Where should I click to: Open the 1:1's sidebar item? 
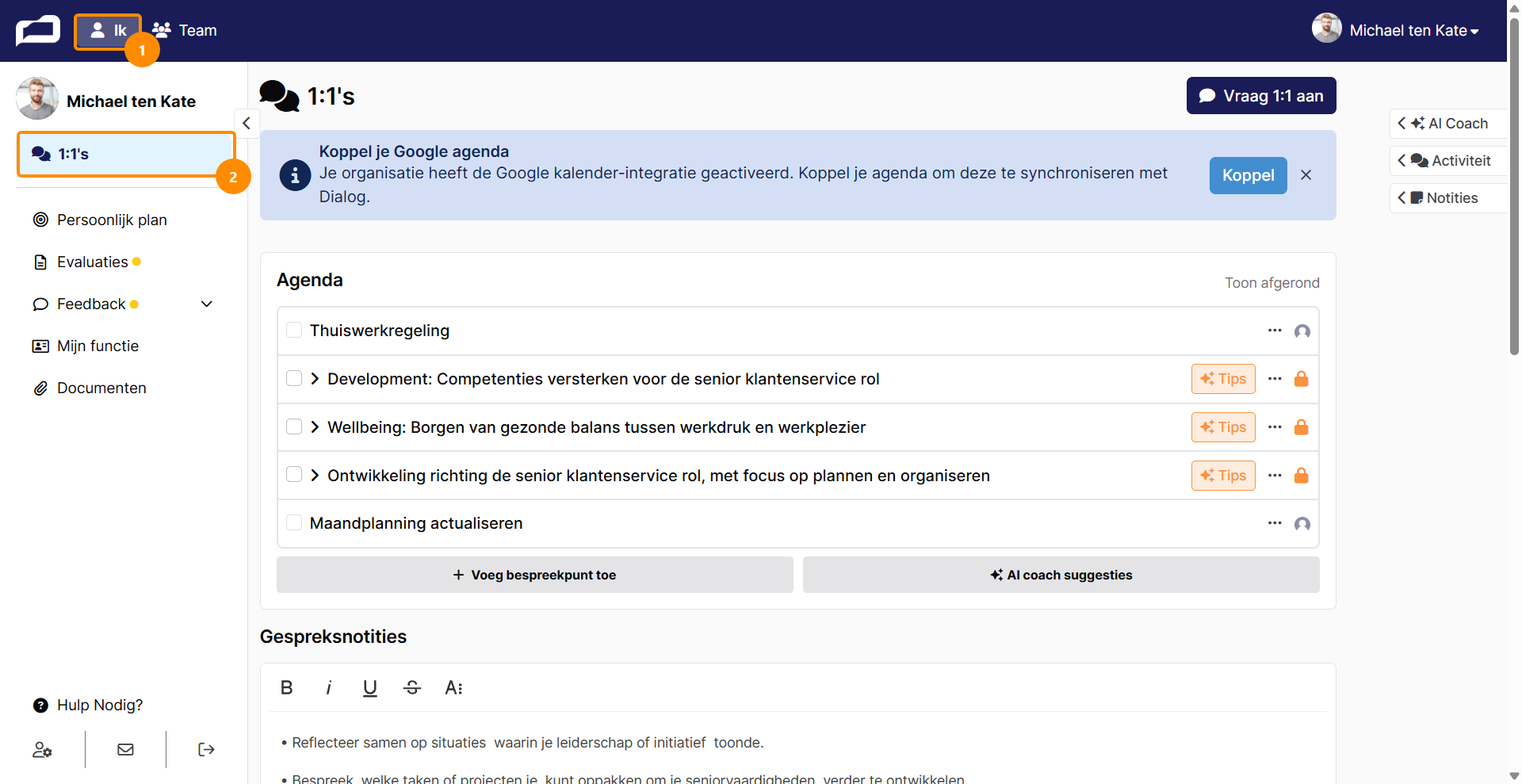click(x=126, y=154)
